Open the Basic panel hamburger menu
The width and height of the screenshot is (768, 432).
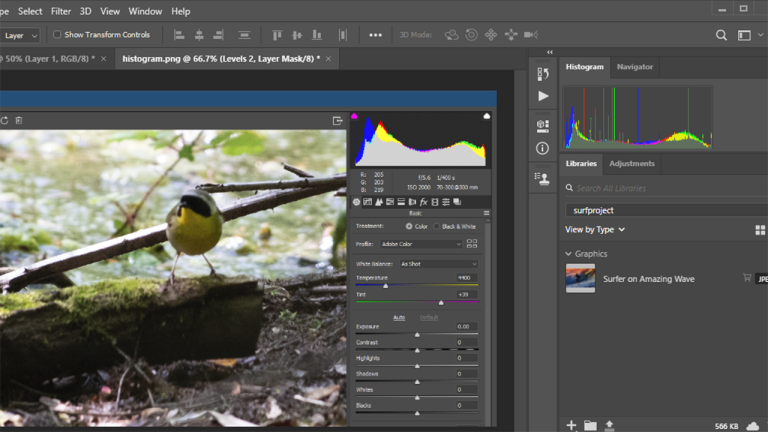(486, 213)
